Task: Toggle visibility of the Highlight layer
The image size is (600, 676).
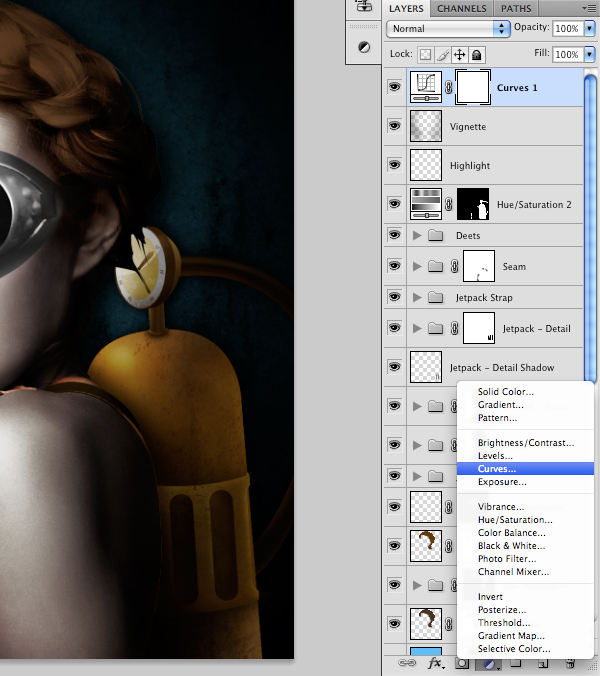Action: click(394, 164)
